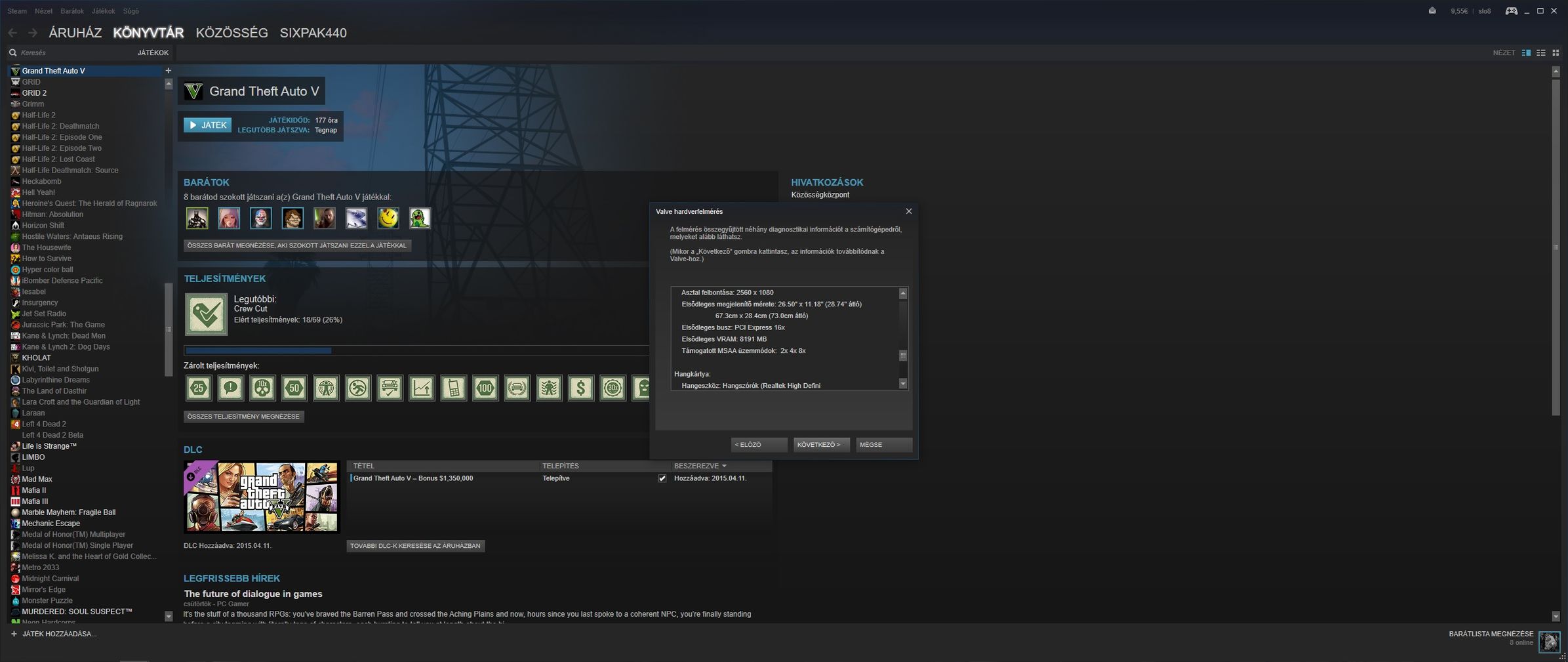Open the SIXPAK440 profile tab
This screenshot has height=662, width=1568.
[313, 33]
